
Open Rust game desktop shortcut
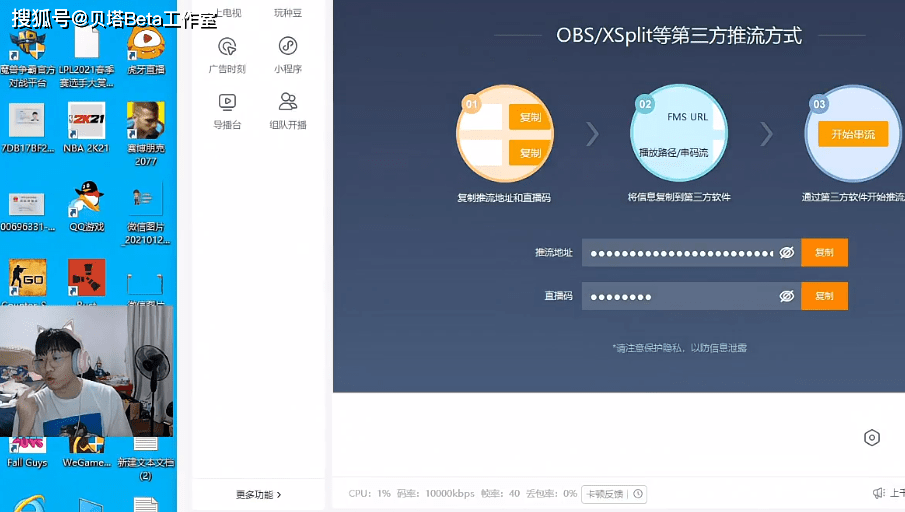[x=87, y=282]
